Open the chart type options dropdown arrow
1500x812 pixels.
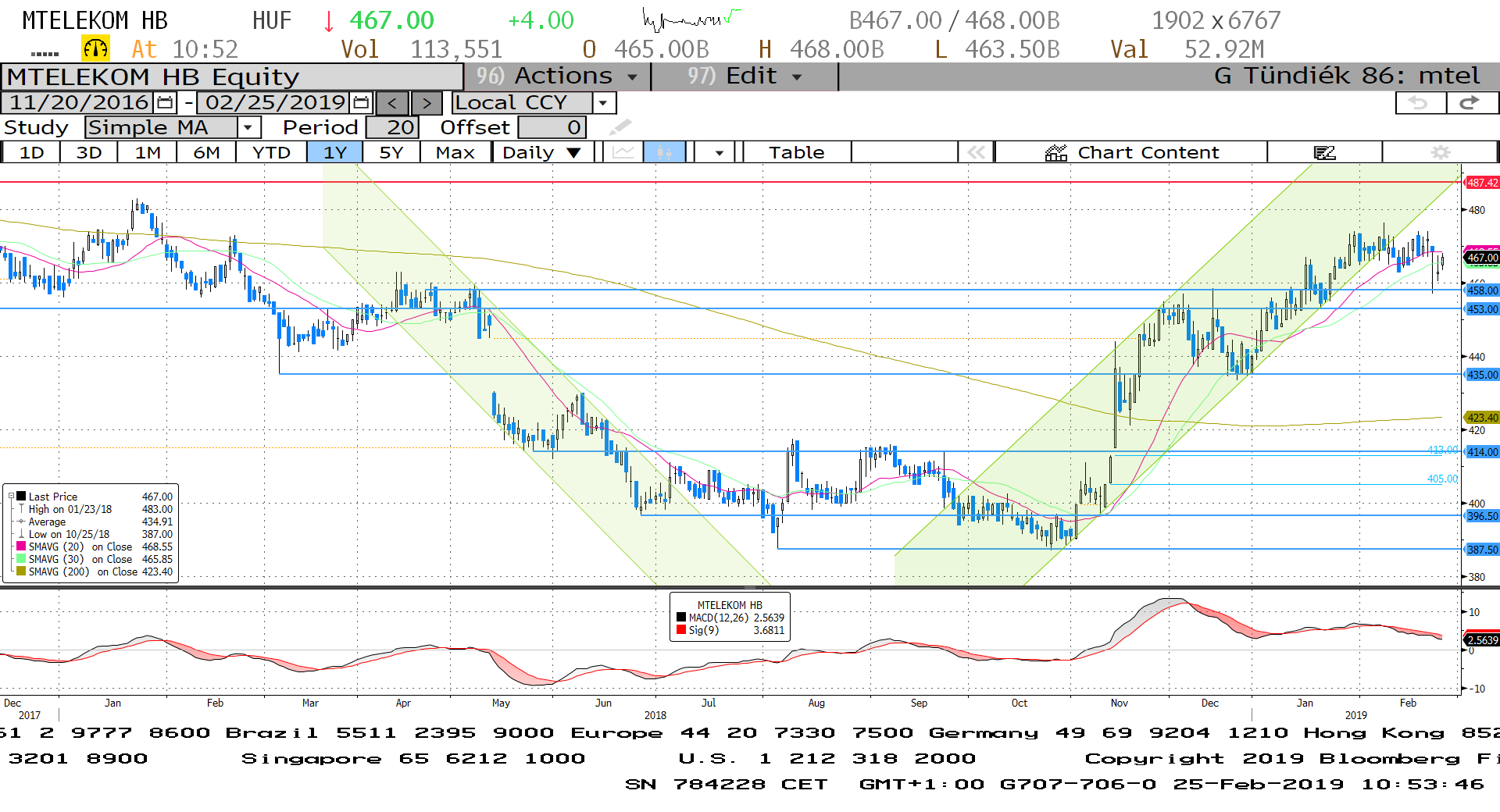point(719,152)
